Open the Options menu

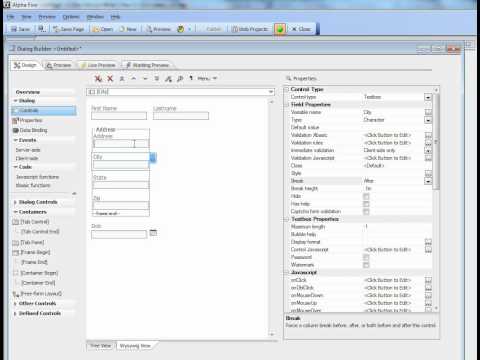click(x=71, y=17)
